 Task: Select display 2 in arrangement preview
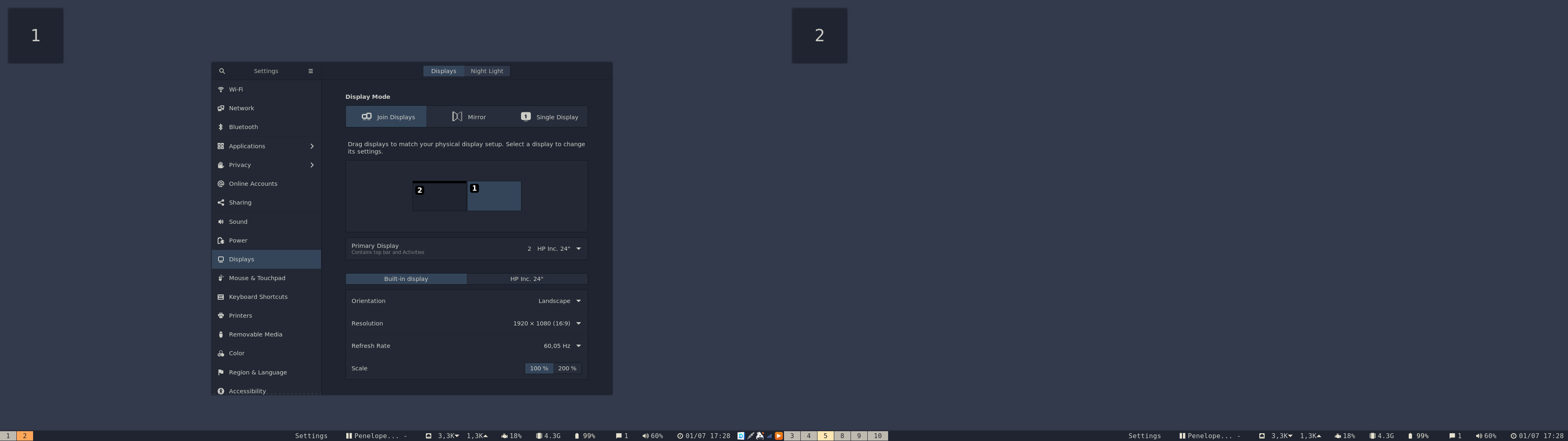point(439,197)
